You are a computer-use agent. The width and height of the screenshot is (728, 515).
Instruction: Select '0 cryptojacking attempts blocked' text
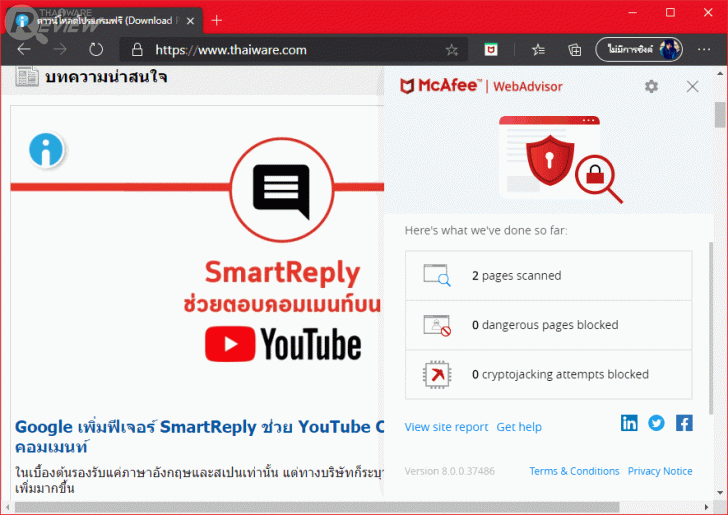pos(560,374)
